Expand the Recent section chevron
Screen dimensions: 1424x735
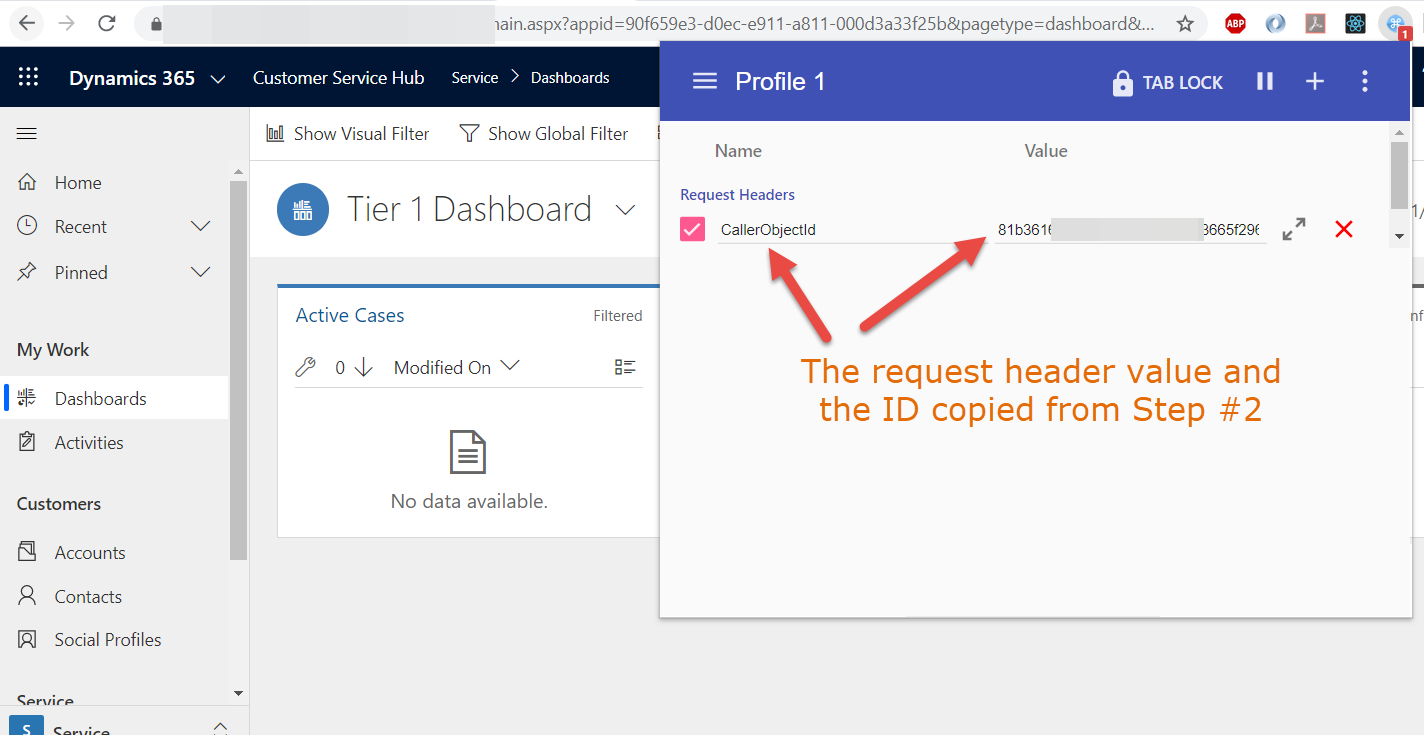point(200,227)
